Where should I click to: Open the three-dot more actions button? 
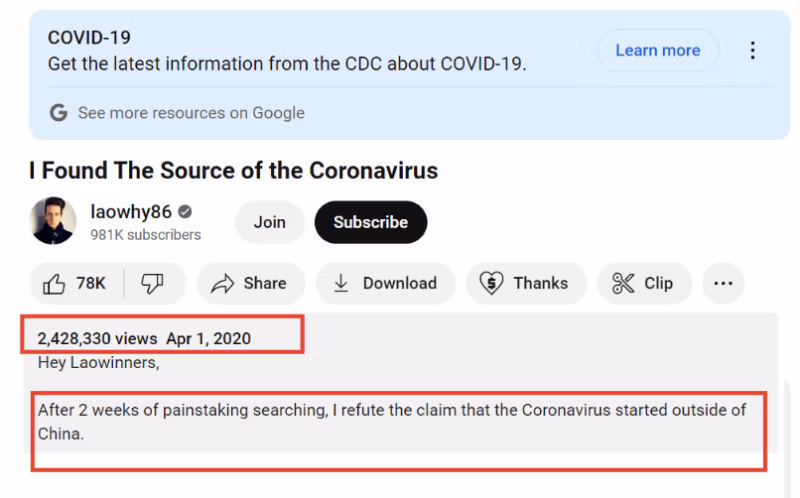723,284
